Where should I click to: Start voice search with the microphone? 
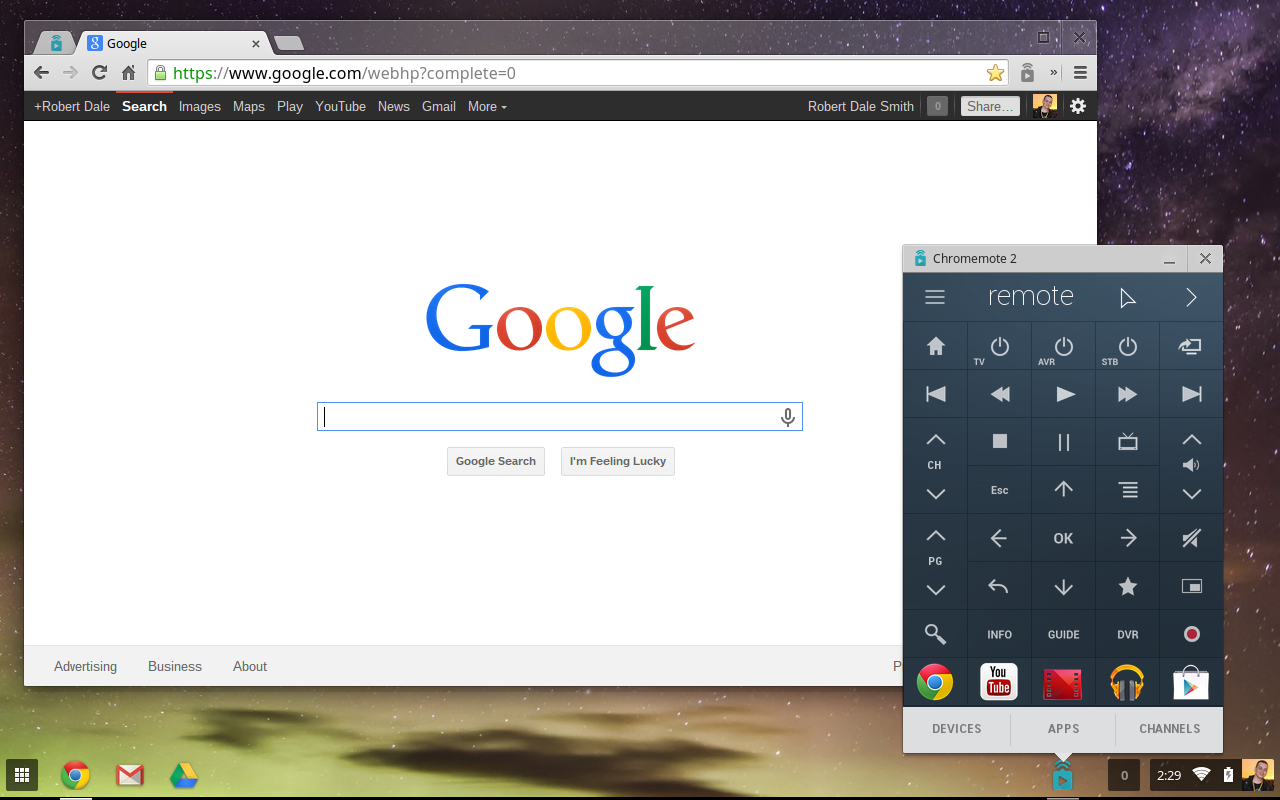click(x=788, y=417)
